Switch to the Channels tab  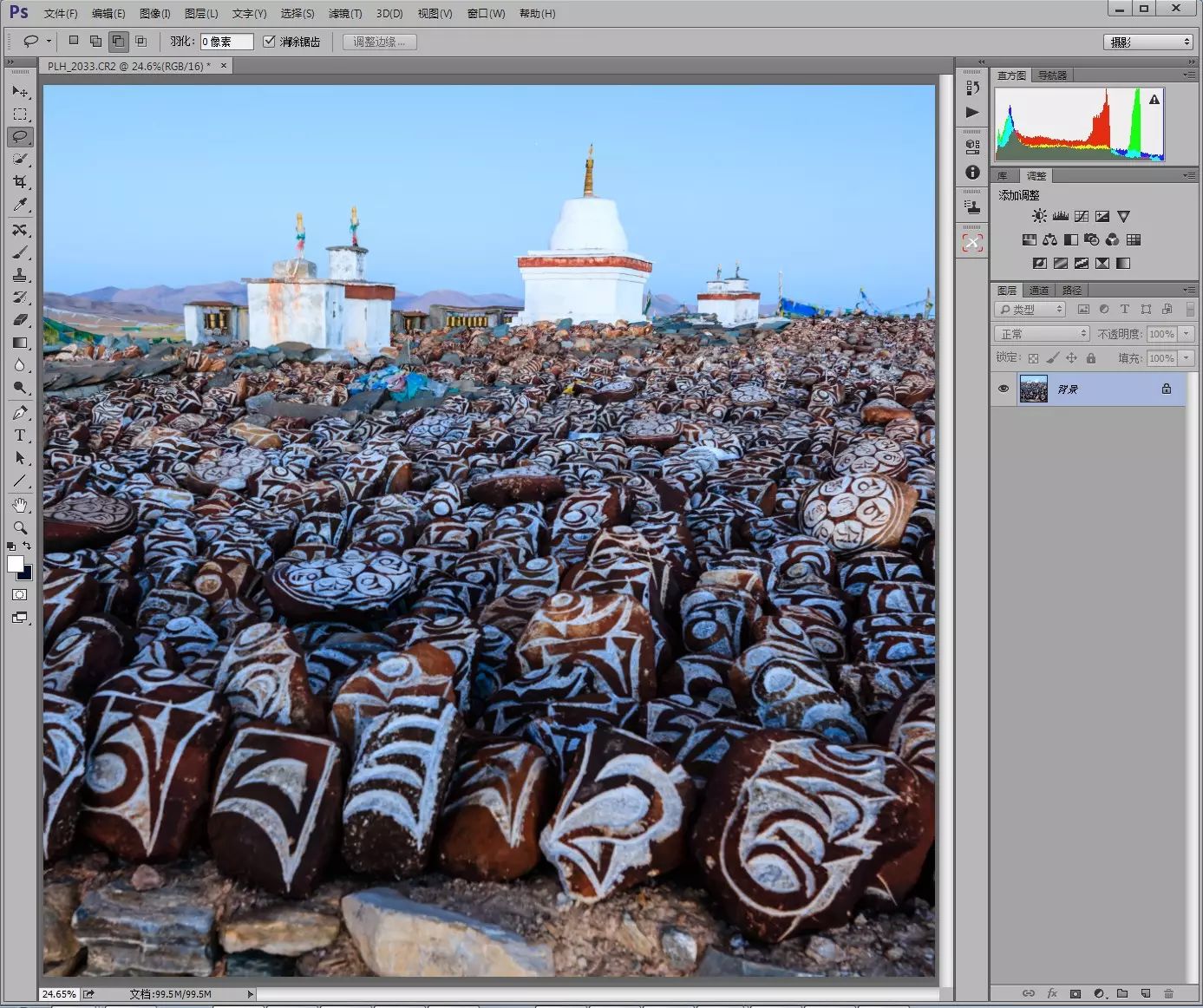pyautogui.click(x=1039, y=291)
